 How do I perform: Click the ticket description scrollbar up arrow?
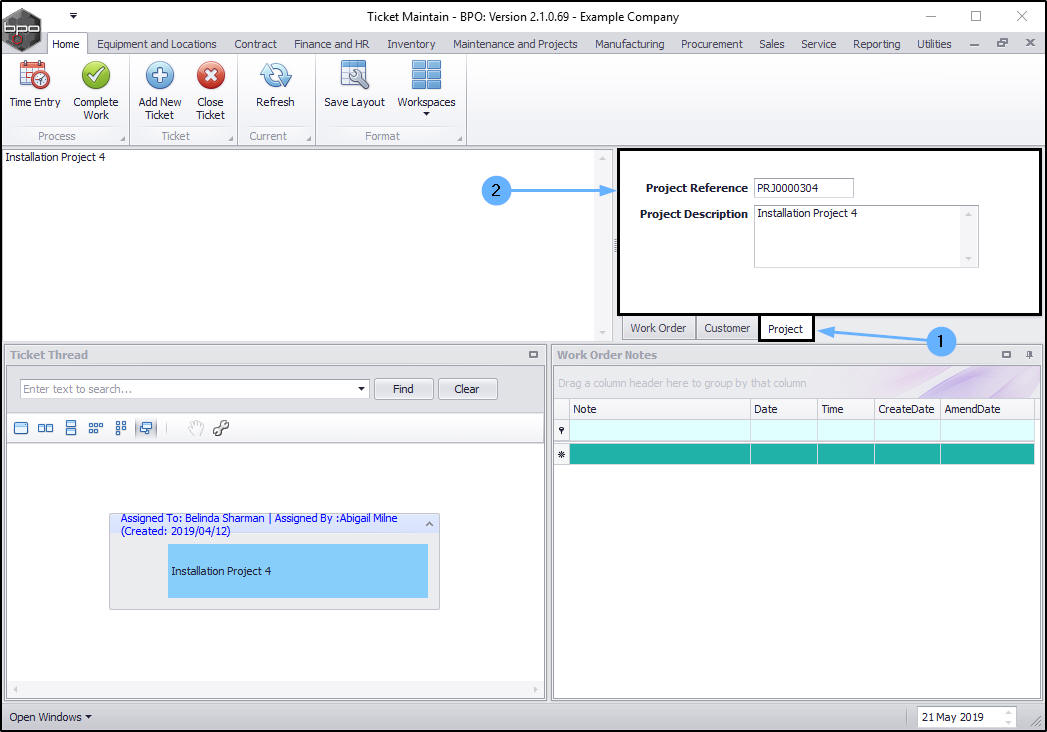tap(602, 158)
